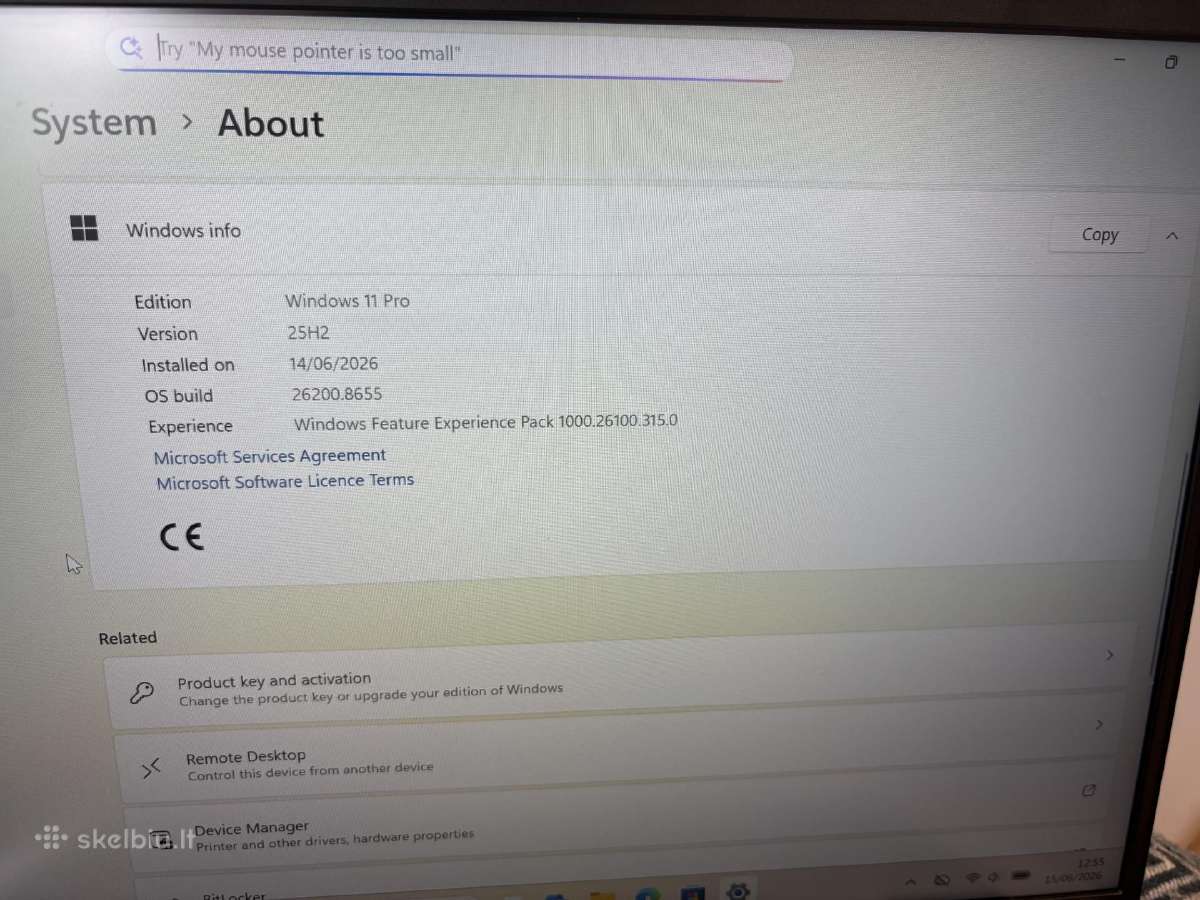Image resolution: width=1200 pixels, height=900 pixels.
Task: Copy the Windows info details
Action: point(1099,235)
